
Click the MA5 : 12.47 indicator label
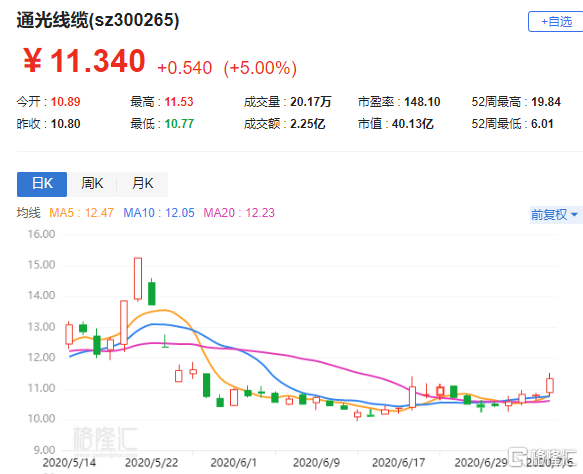click(x=81, y=213)
